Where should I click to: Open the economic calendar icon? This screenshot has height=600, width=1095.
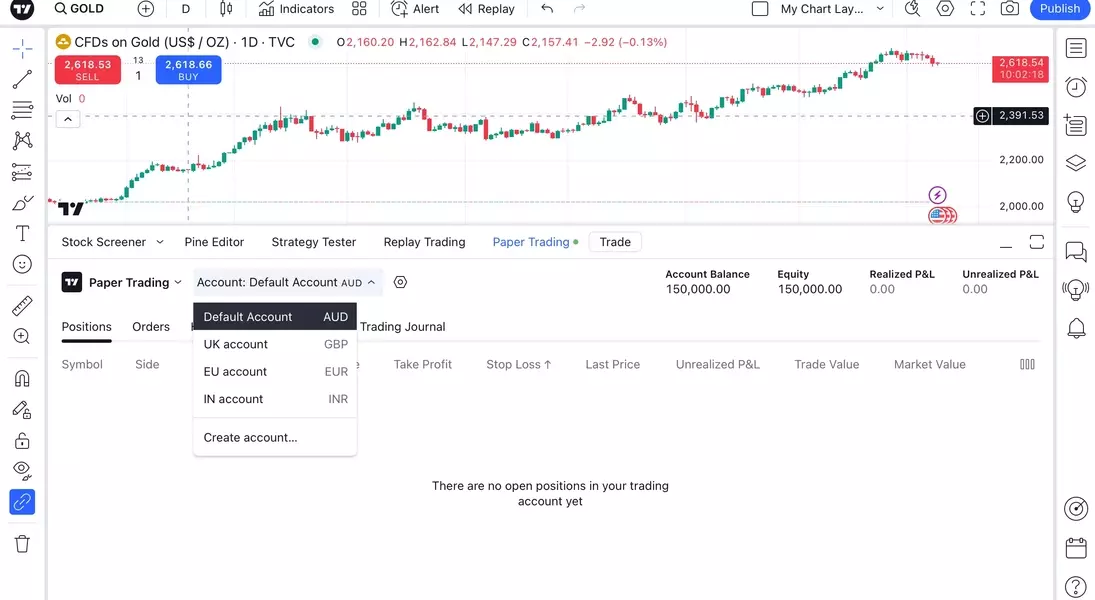click(x=1076, y=548)
